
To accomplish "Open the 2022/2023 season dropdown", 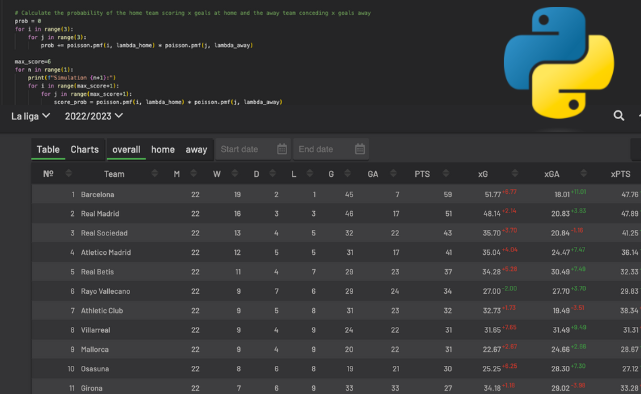I will pos(94,116).
